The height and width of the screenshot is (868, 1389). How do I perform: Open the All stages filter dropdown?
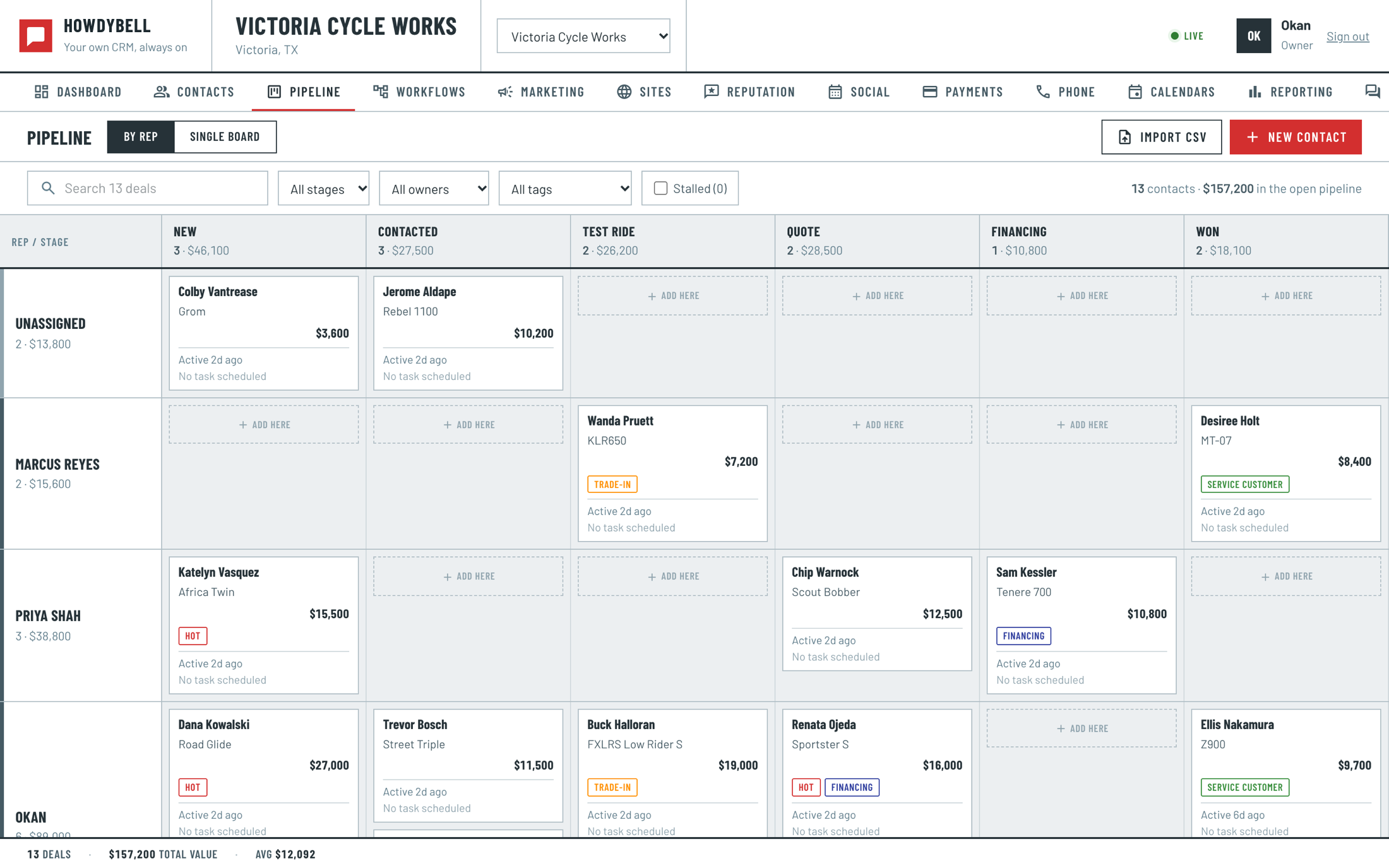point(323,188)
